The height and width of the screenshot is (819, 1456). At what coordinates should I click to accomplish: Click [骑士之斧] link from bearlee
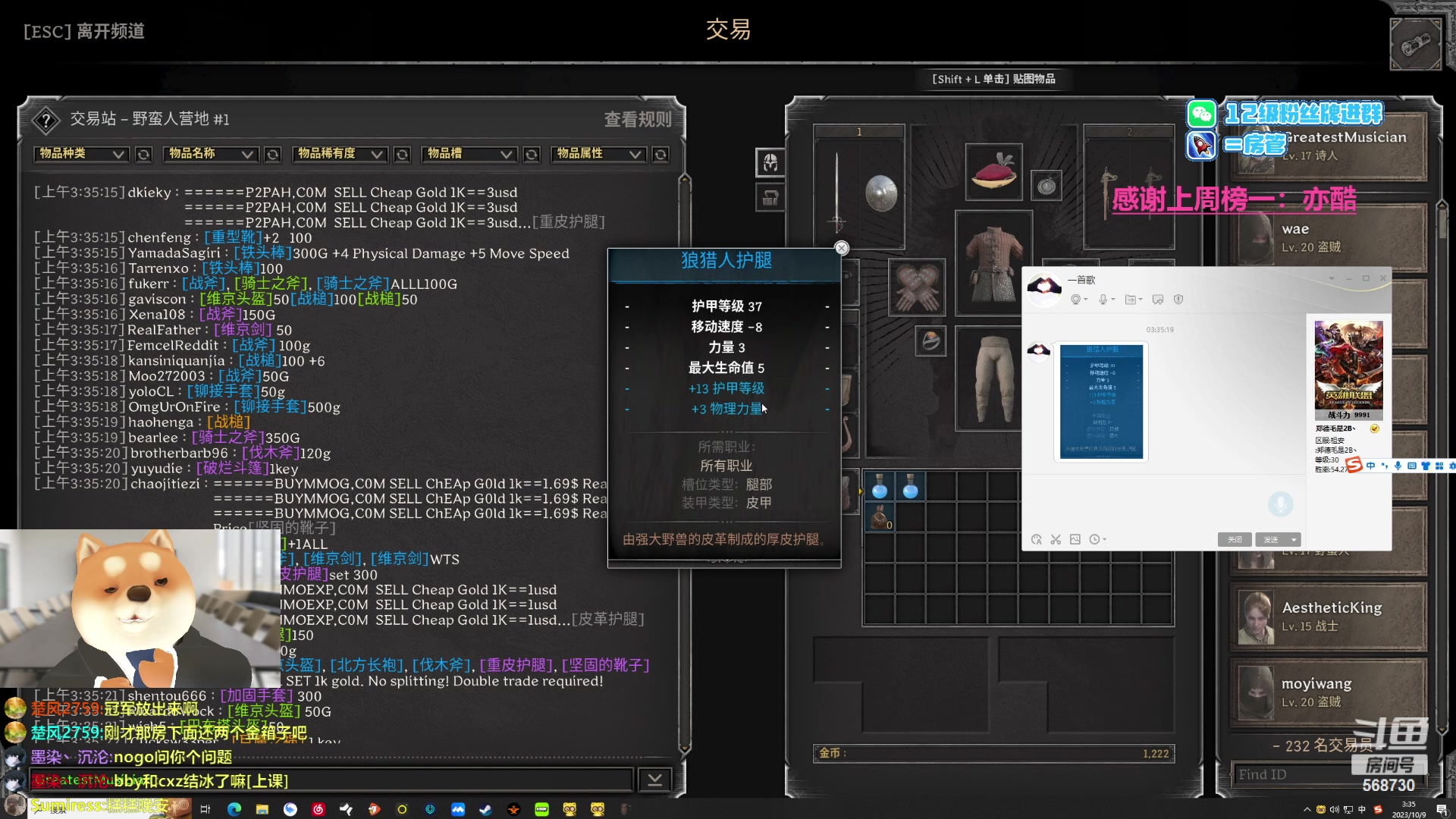coord(227,438)
